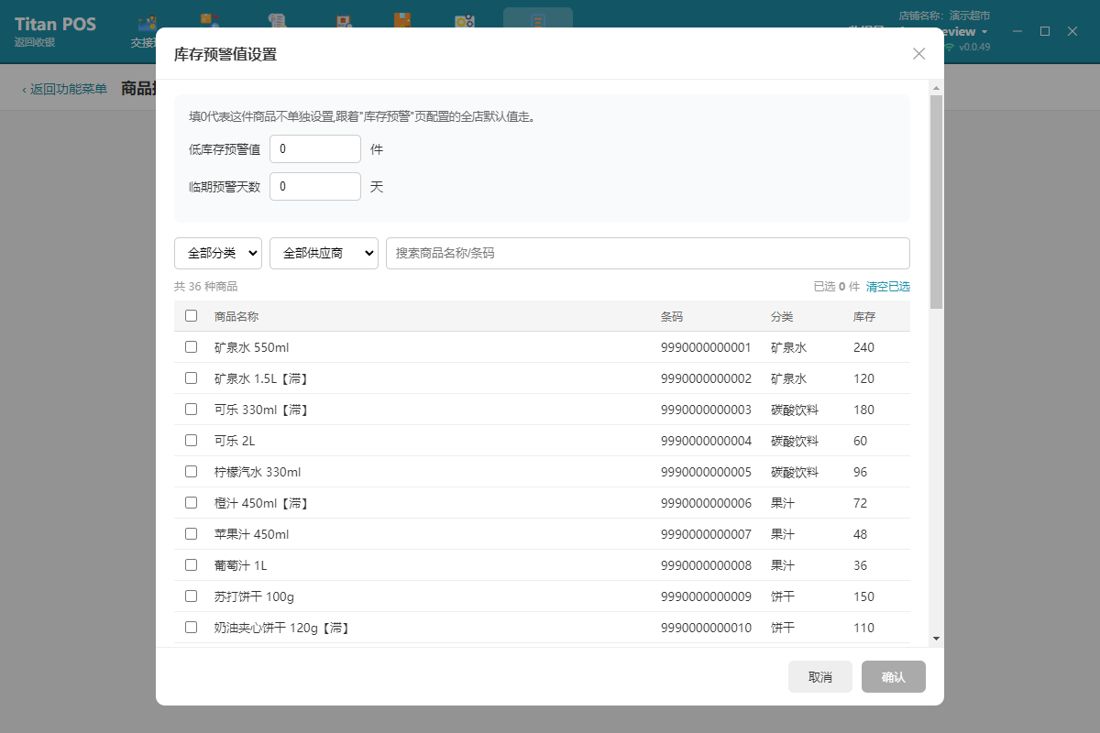This screenshot has height=733, width=1100.
Task: Click barcode 9990000000001
Action: pos(706,347)
